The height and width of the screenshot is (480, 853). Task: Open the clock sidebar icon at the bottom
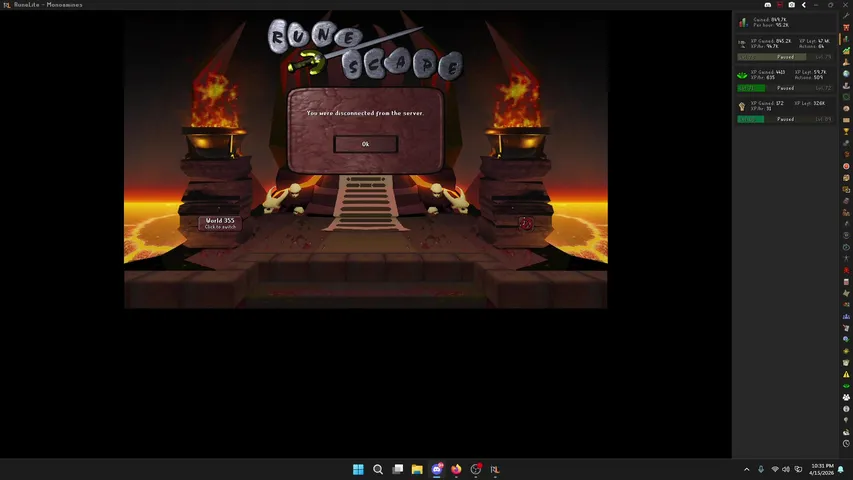(x=846, y=444)
